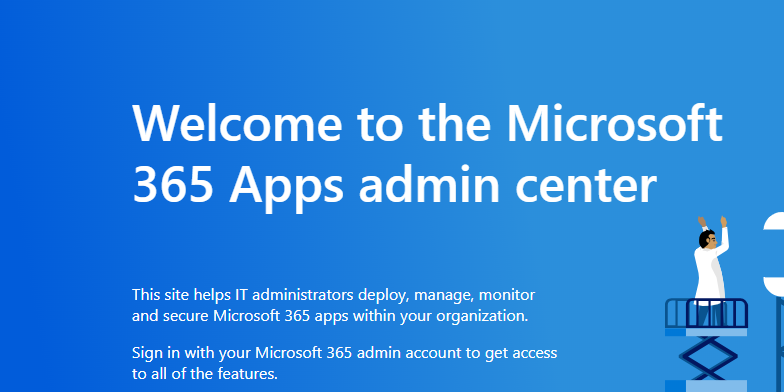Click the illustrated person on the scissor lift
Image resolution: width=784 pixels, height=392 pixels.
(x=712, y=270)
